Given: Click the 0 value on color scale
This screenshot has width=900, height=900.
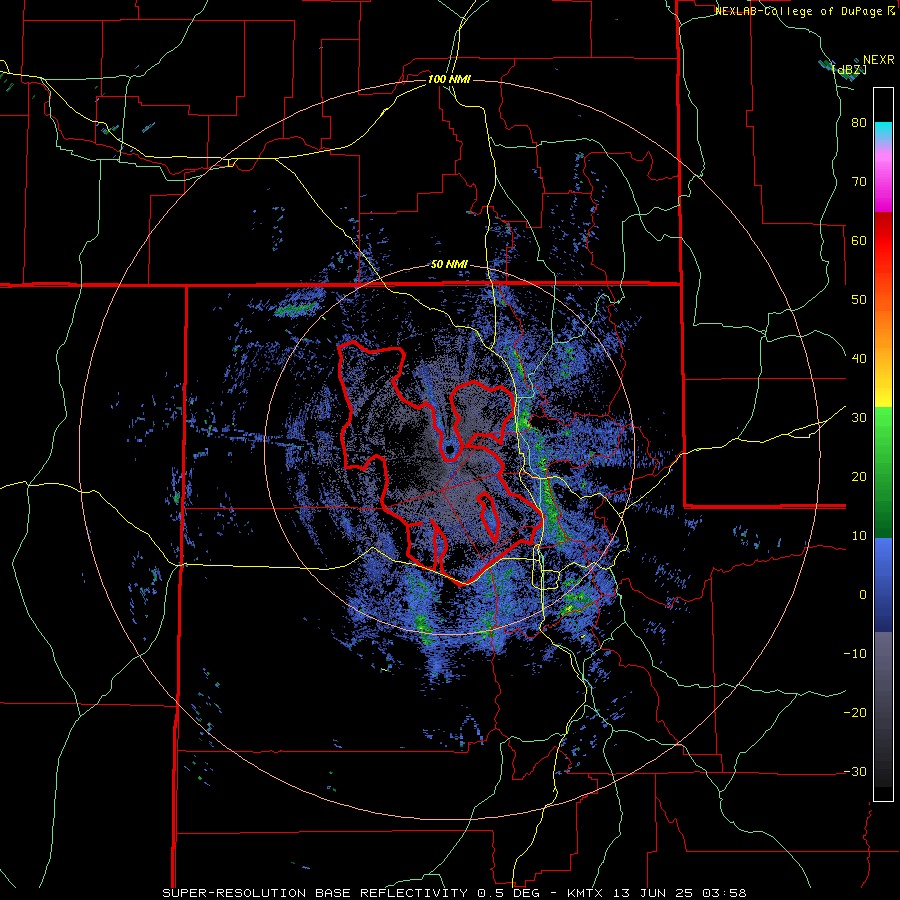Looking at the screenshot, I should pyautogui.click(x=863, y=595).
